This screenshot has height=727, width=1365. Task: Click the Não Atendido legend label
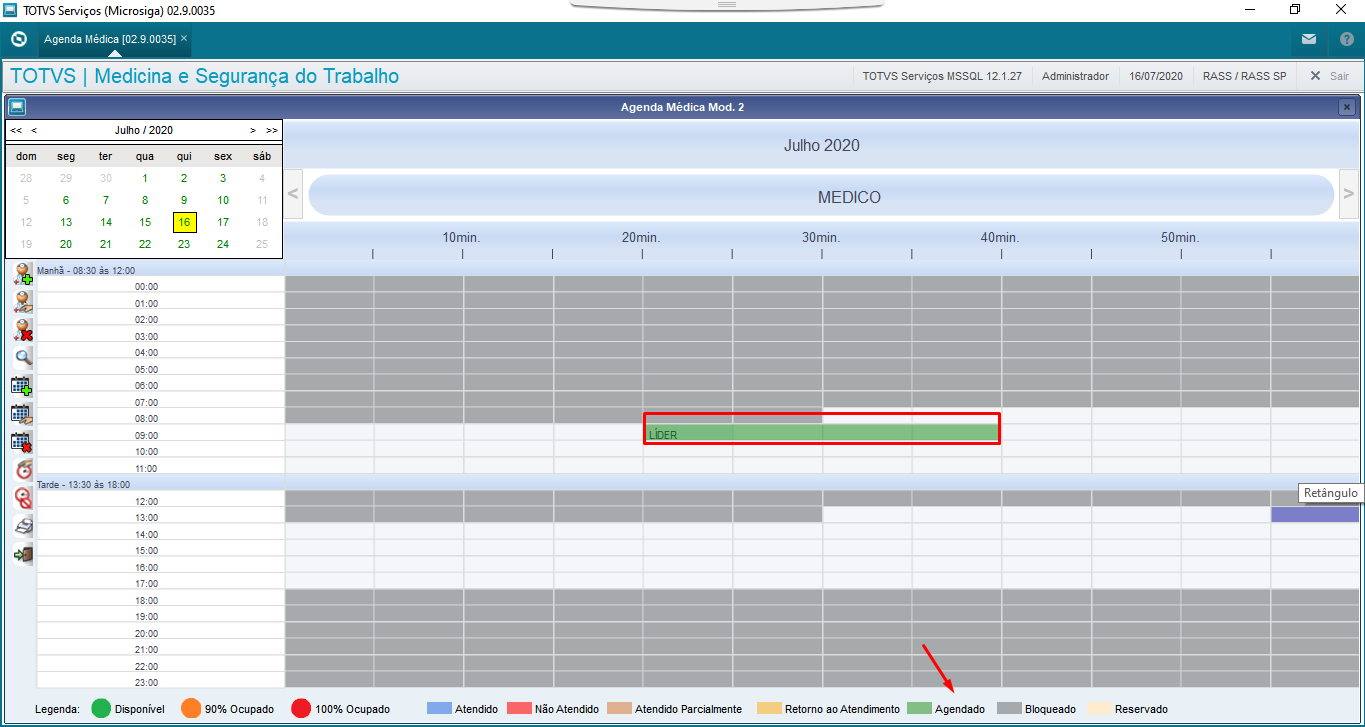click(x=567, y=709)
